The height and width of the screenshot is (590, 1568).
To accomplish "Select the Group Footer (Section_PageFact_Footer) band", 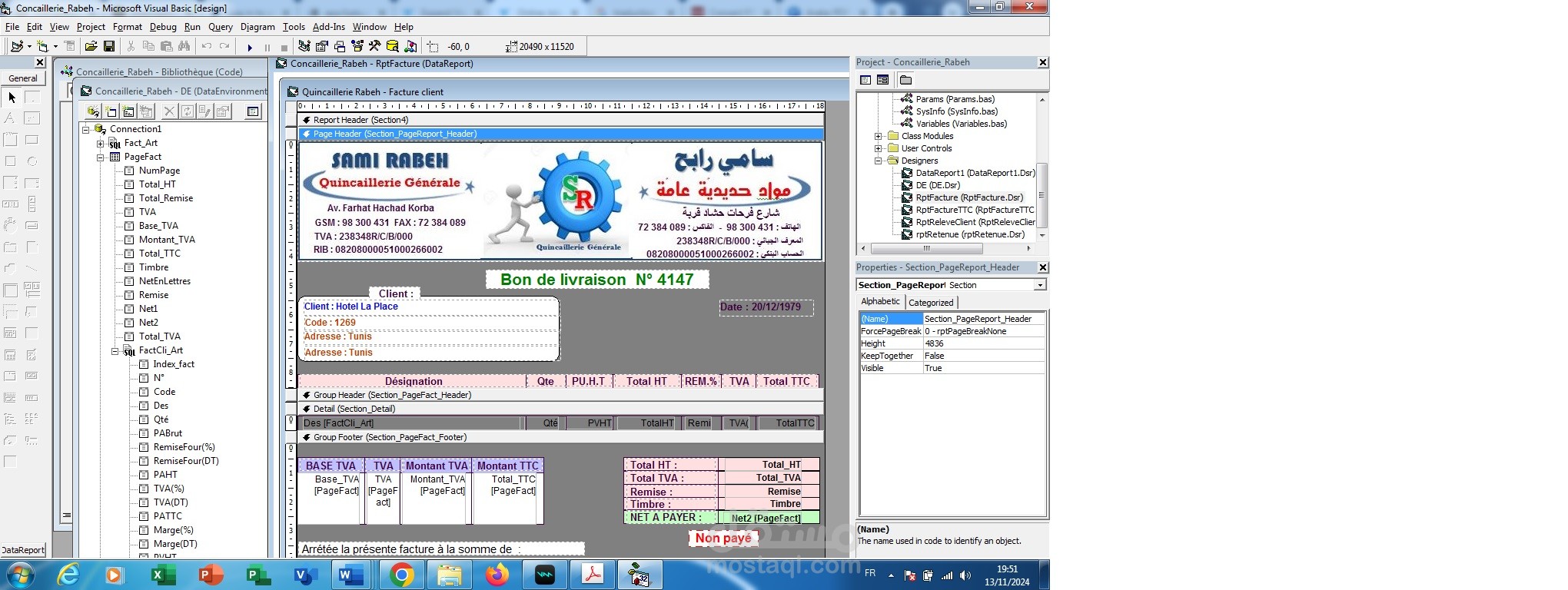I will [x=560, y=437].
